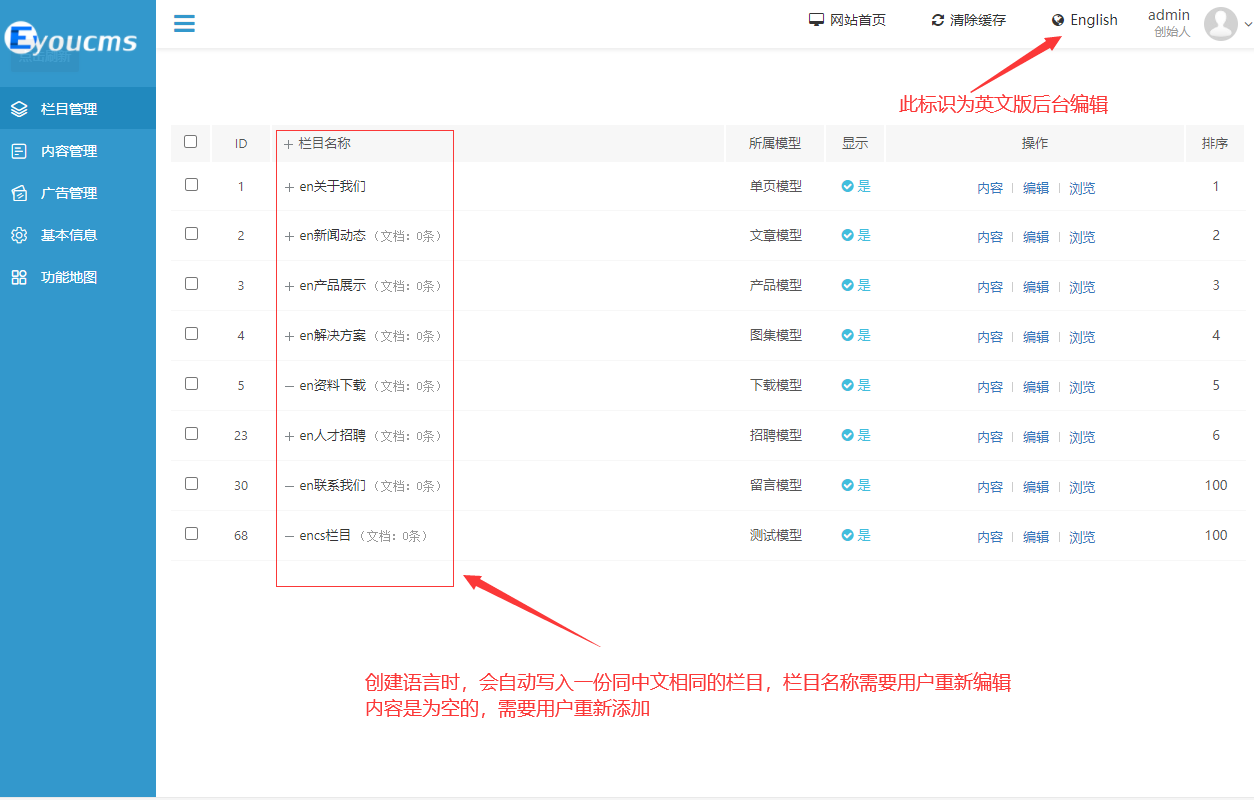Click 浏览 link for encs栏目
The height and width of the screenshot is (800, 1254).
[x=1082, y=536]
